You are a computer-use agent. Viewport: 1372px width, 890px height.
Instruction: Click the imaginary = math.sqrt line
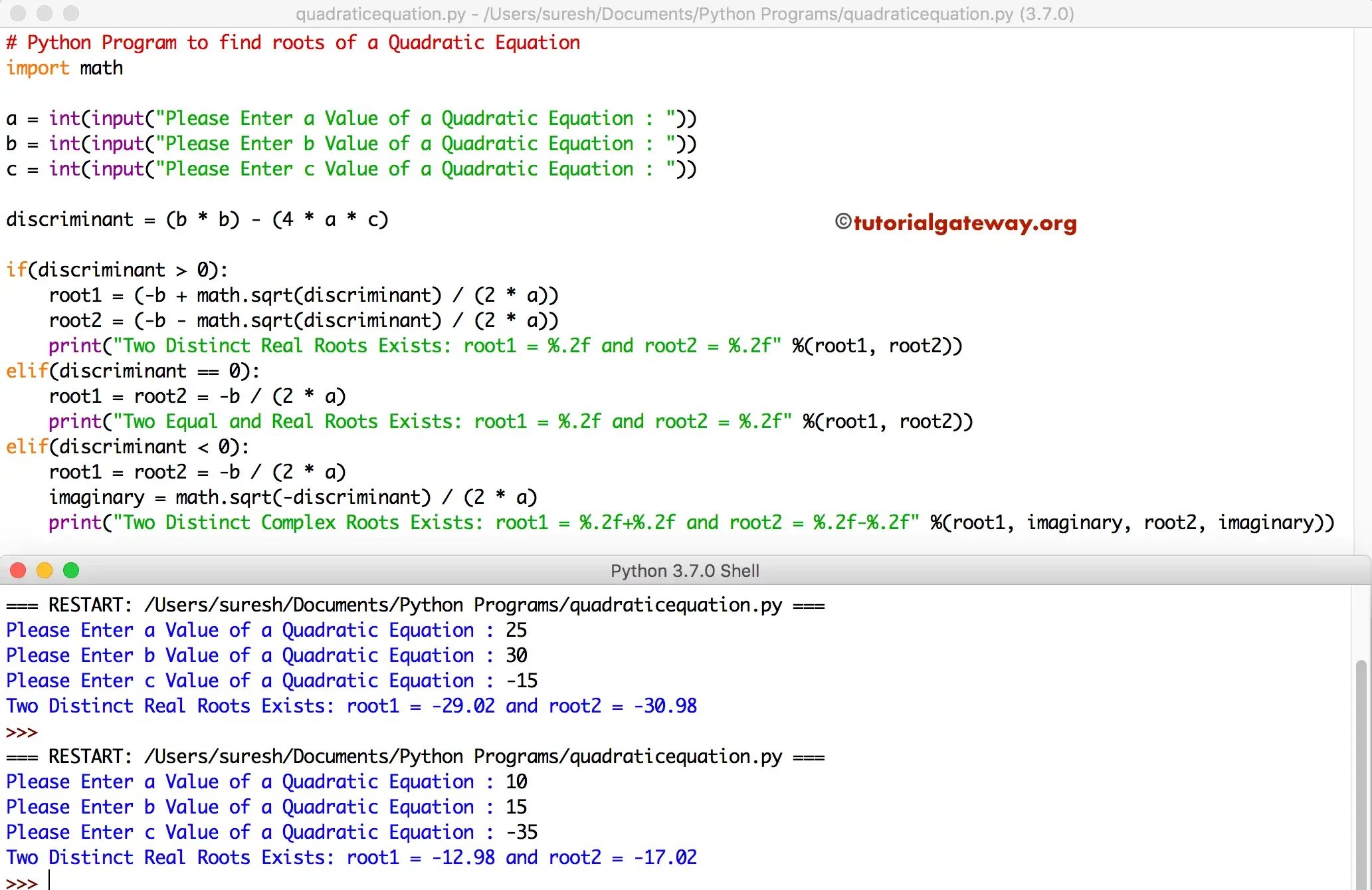pos(292,497)
